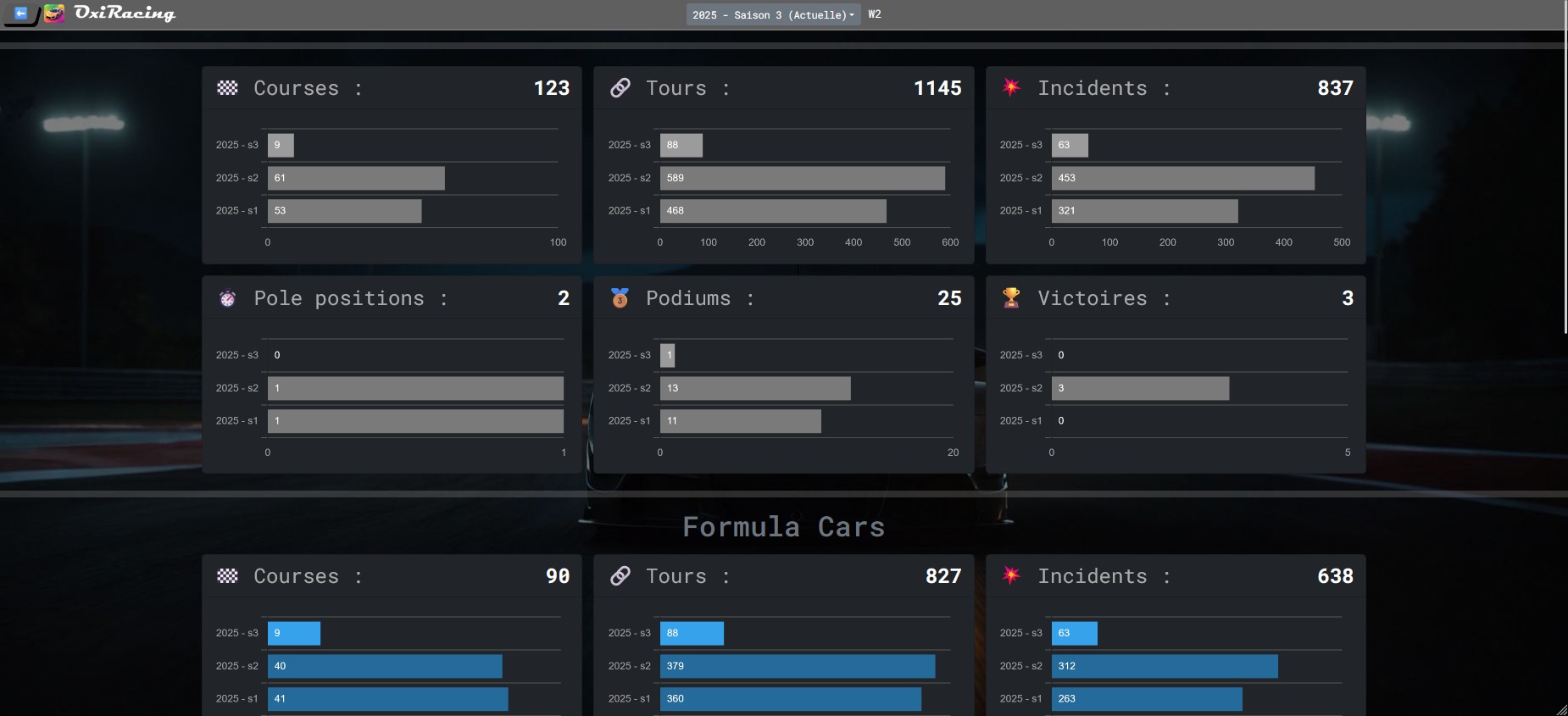Open the season dropdown 2025 - Saison 3 (Actuelle)

pyautogui.click(x=773, y=14)
